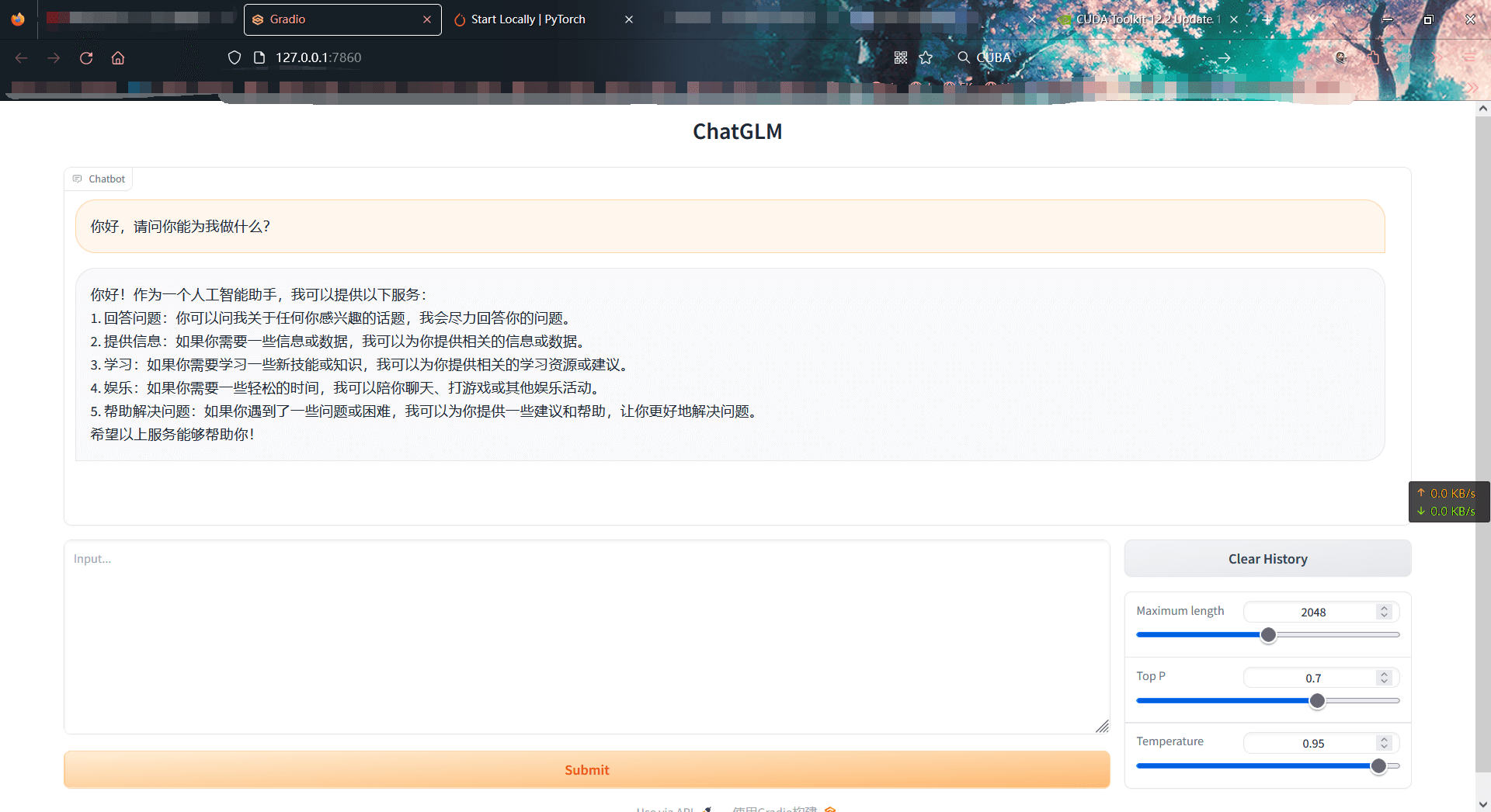This screenshot has height=812, width=1491.
Task: Open the tracking protection shield icon
Action: (x=235, y=57)
